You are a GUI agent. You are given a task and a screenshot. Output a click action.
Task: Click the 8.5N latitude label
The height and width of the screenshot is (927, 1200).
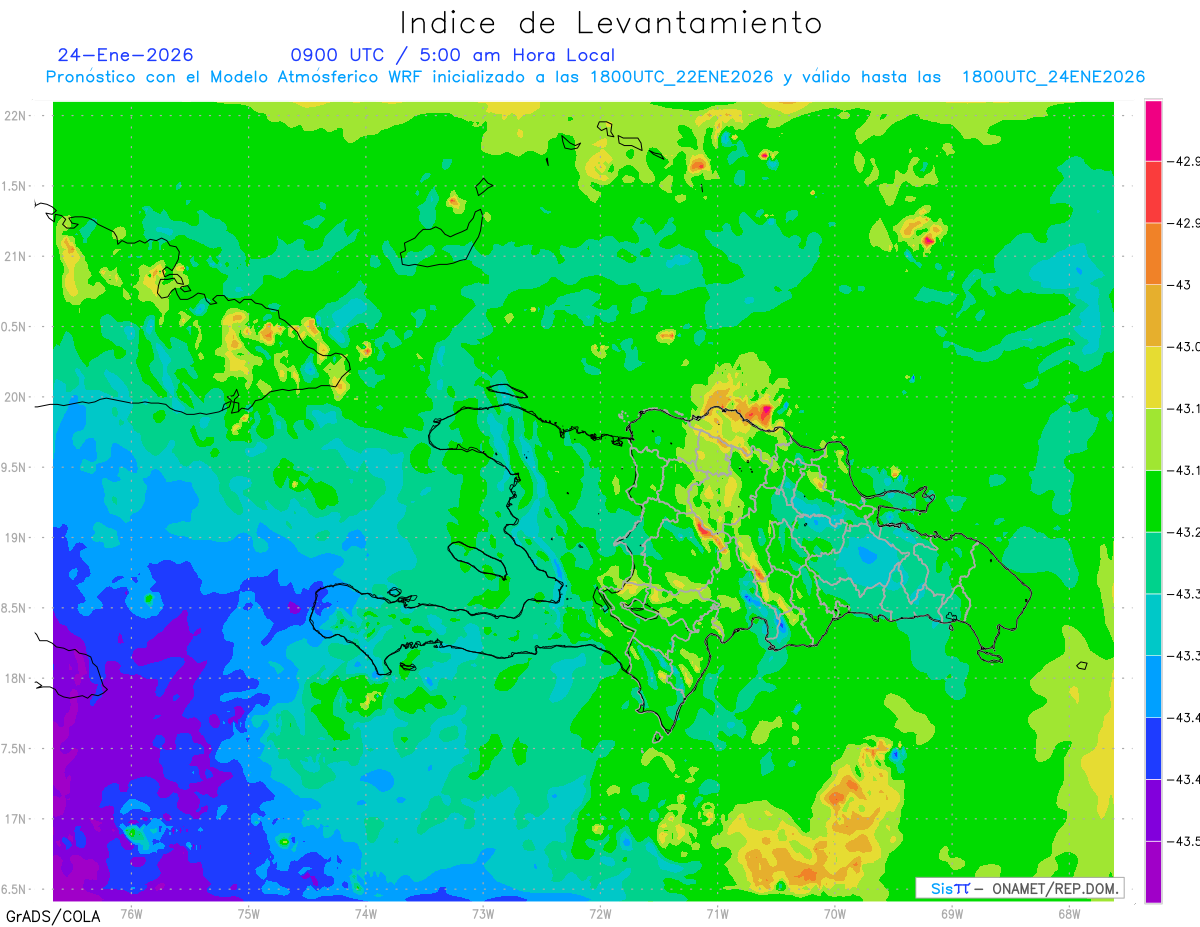click(x=15, y=608)
